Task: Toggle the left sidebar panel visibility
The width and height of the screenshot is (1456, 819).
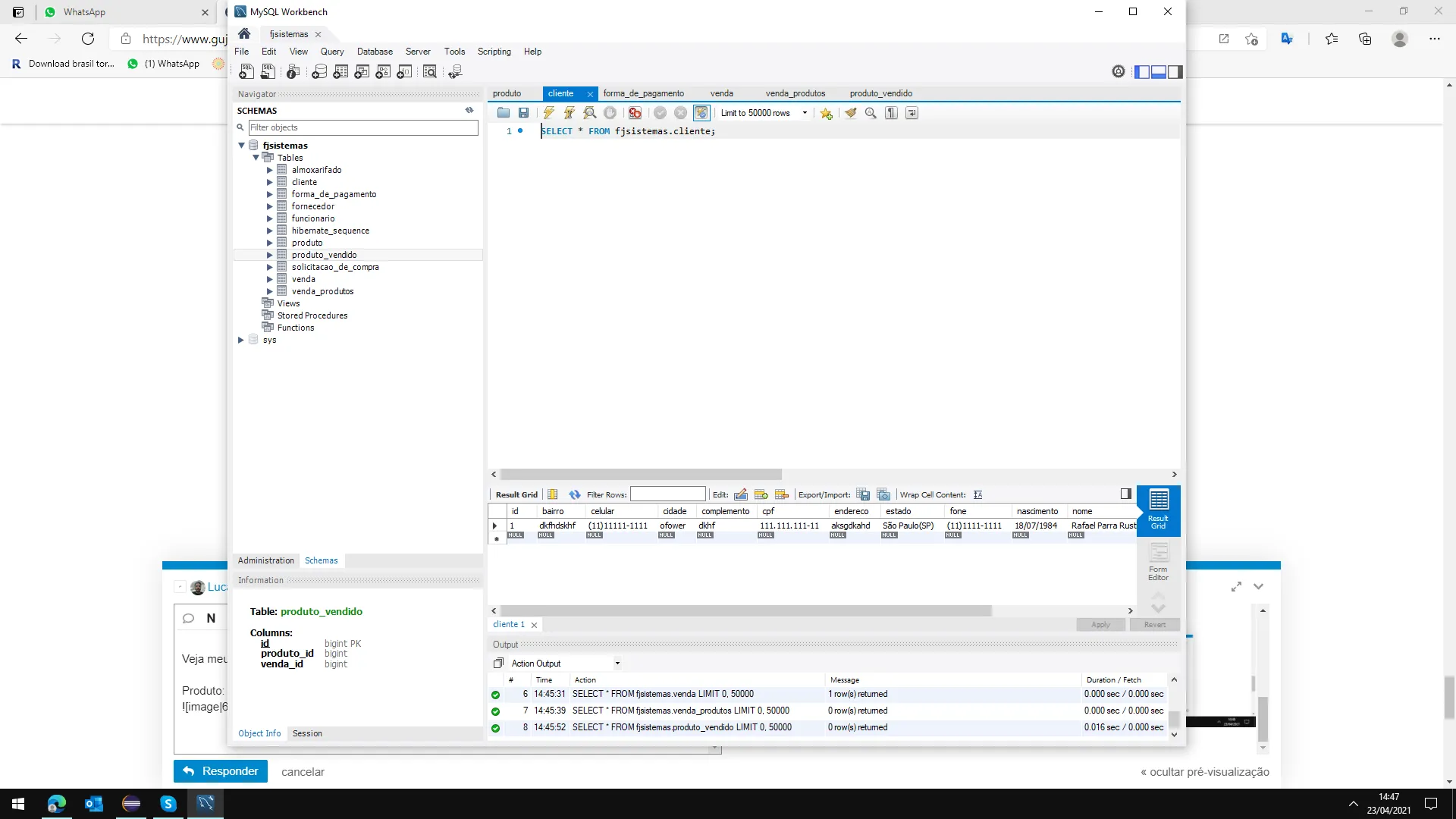Action: [1142, 72]
